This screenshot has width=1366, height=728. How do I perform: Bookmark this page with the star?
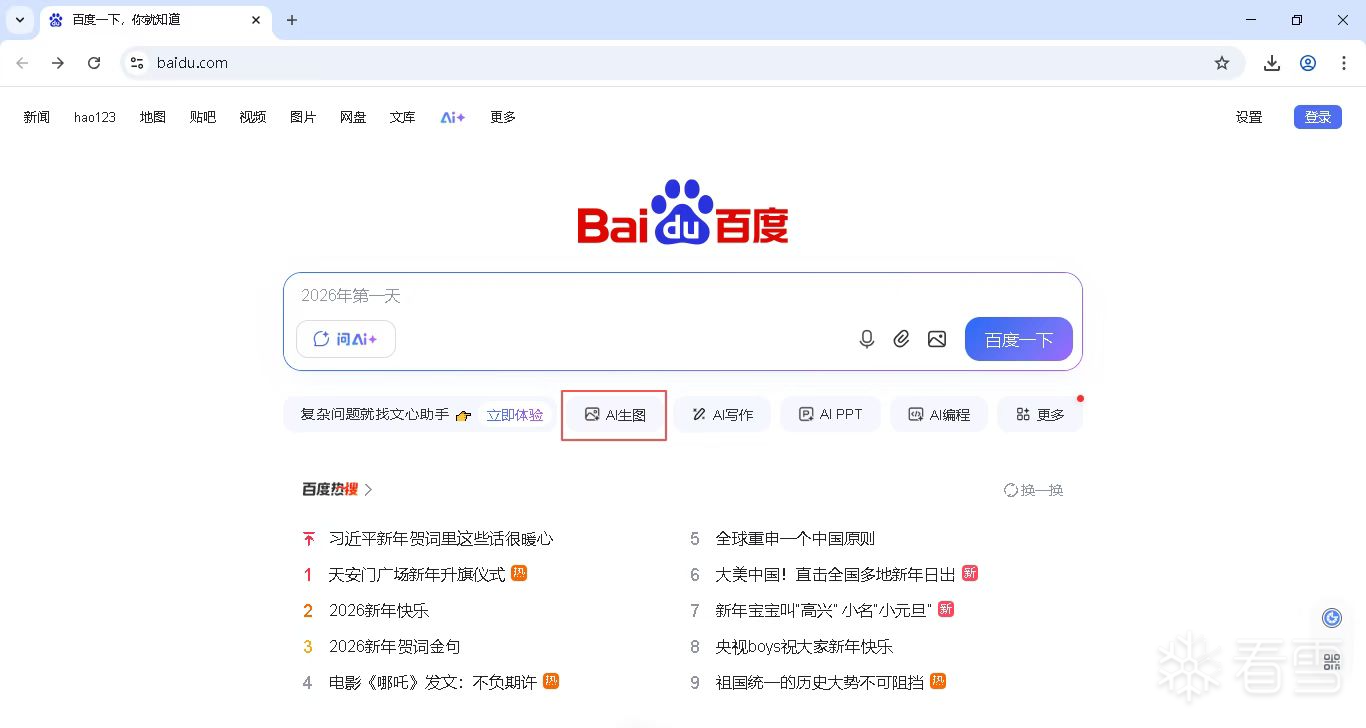pos(1222,63)
